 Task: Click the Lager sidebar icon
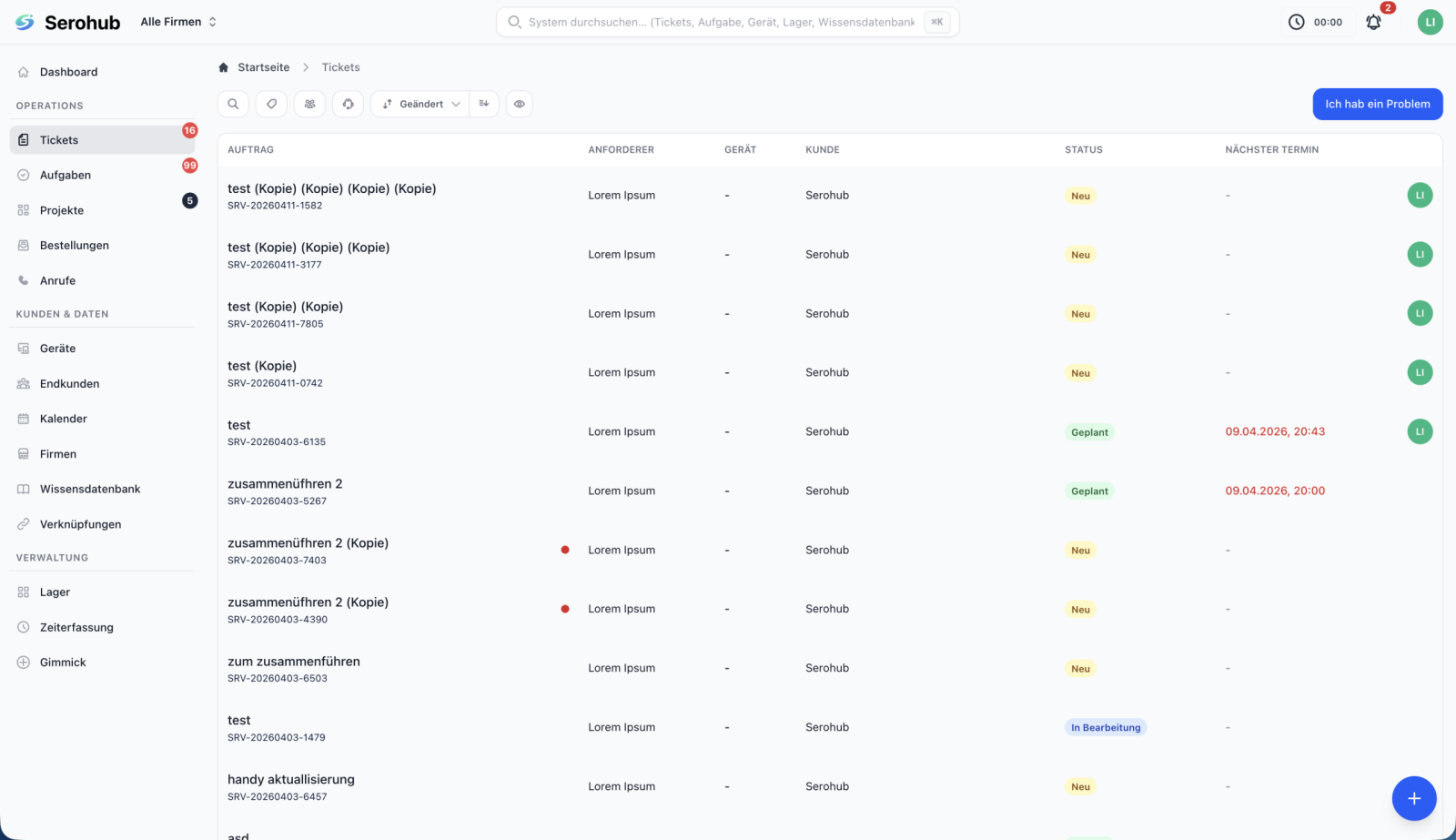tap(24, 592)
